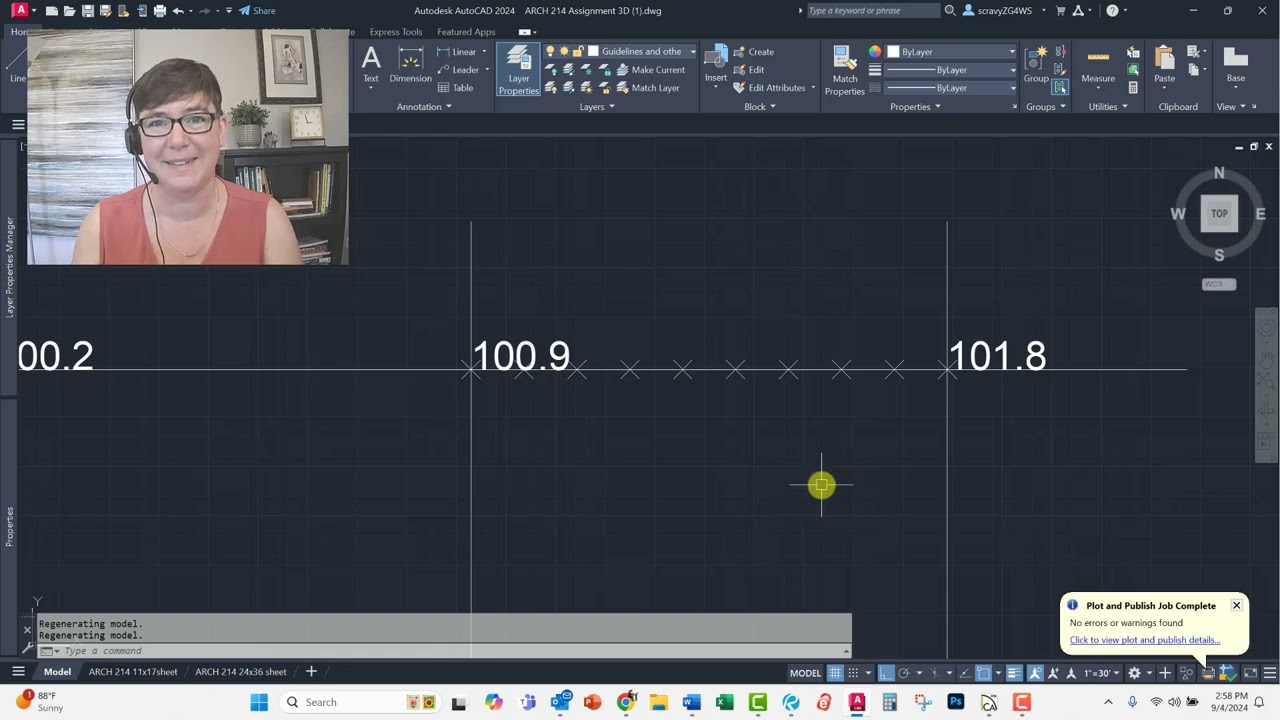Toggle drawing grid display

[x=835, y=673]
